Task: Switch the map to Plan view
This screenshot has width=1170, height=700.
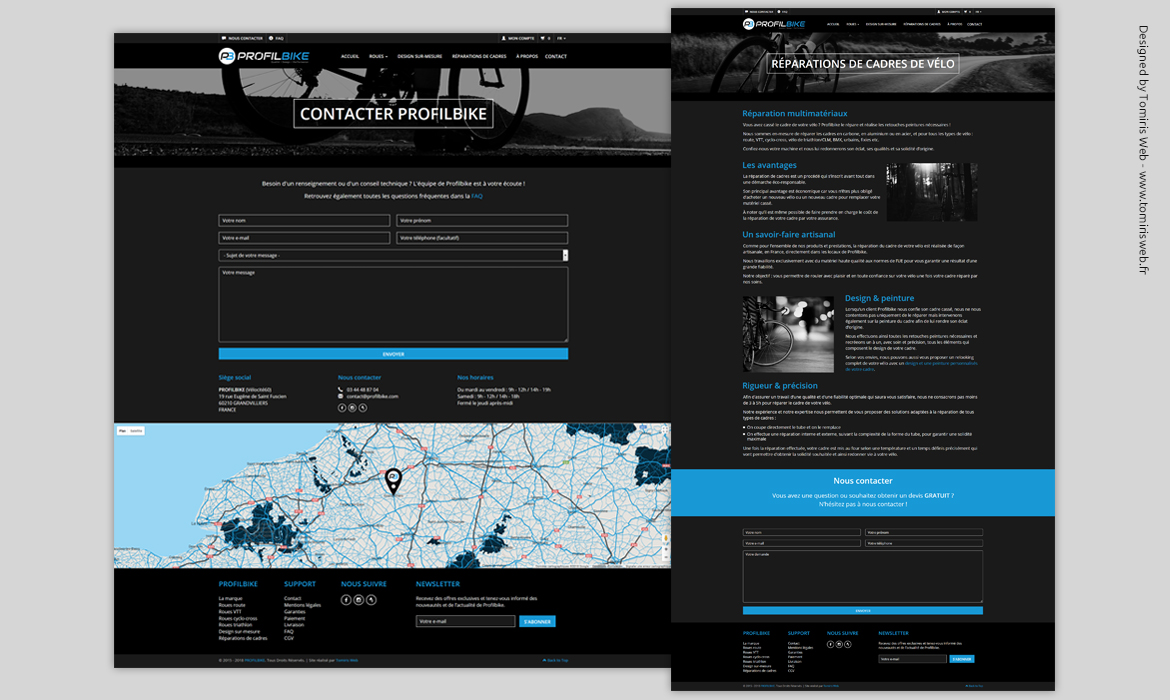Action: point(122,431)
